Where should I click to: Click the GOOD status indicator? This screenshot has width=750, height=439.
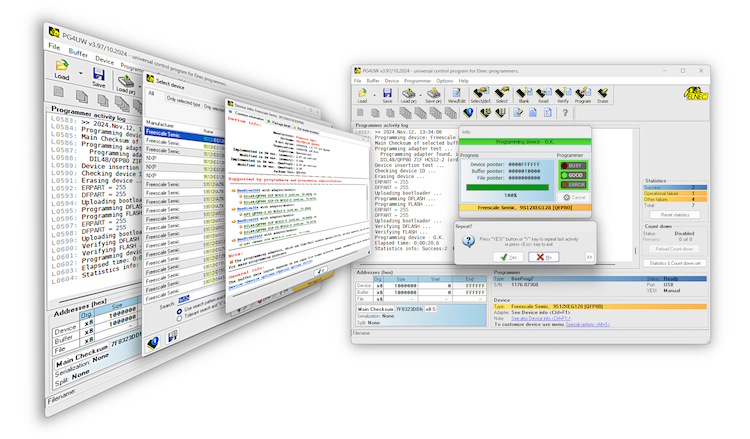(573, 175)
